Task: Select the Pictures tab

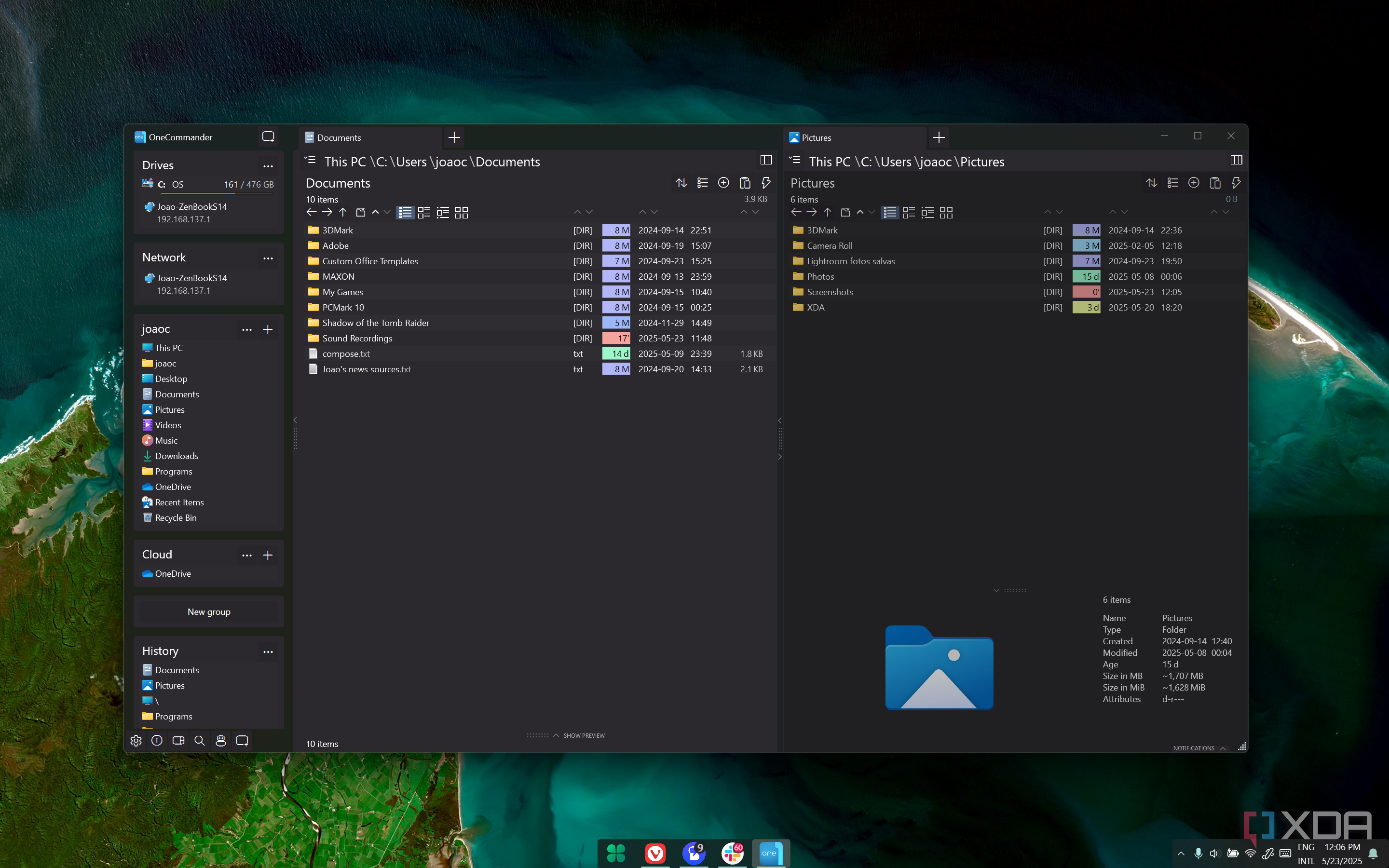Action: pyautogui.click(x=854, y=138)
